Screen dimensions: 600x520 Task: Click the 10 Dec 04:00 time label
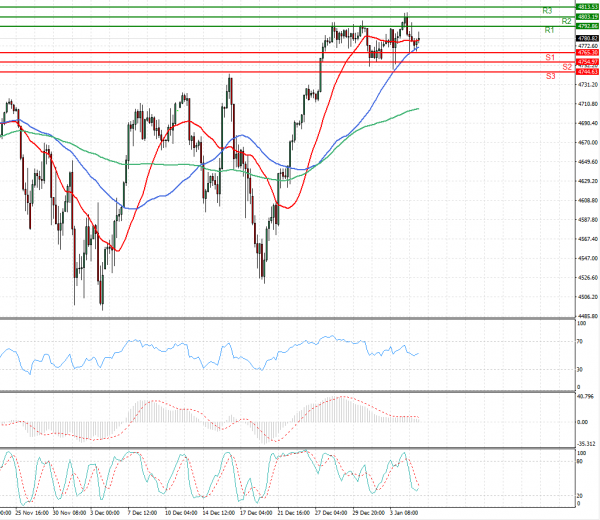pos(181,512)
